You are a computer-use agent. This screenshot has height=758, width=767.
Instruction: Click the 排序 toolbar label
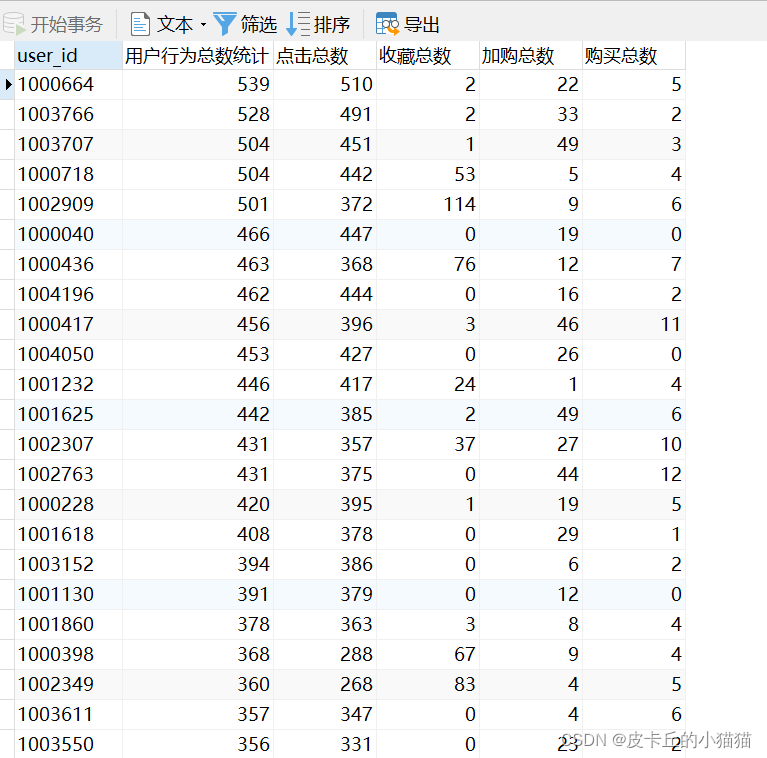click(x=332, y=24)
